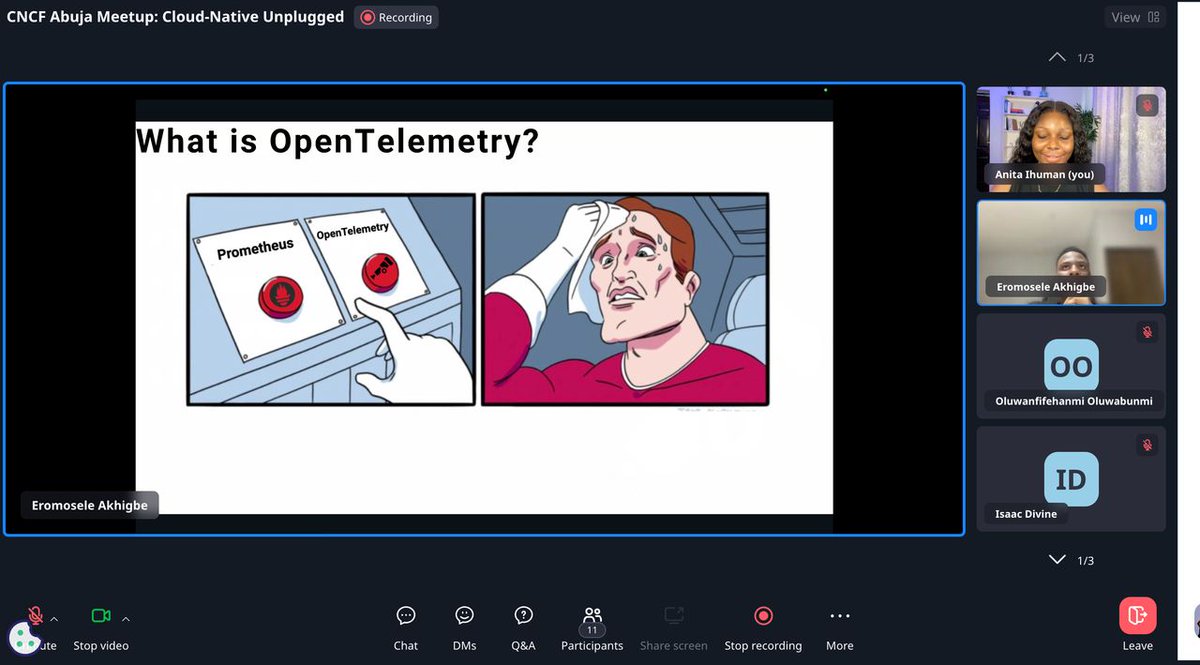Leave the meeting
1200x665 pixels.
1138,626
